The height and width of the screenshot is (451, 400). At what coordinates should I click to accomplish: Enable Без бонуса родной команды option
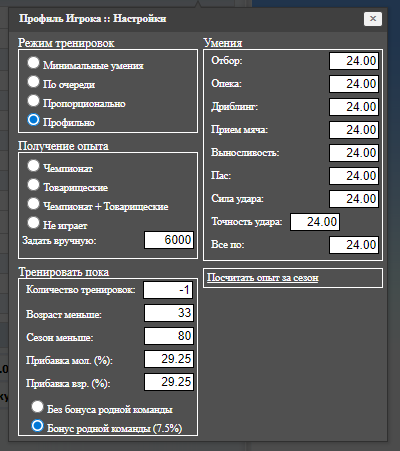37,406
